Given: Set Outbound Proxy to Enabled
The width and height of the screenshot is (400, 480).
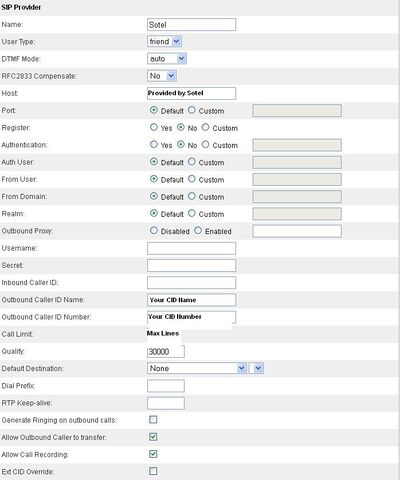Looking at the screenshot, I should click(x=198, y=230).
